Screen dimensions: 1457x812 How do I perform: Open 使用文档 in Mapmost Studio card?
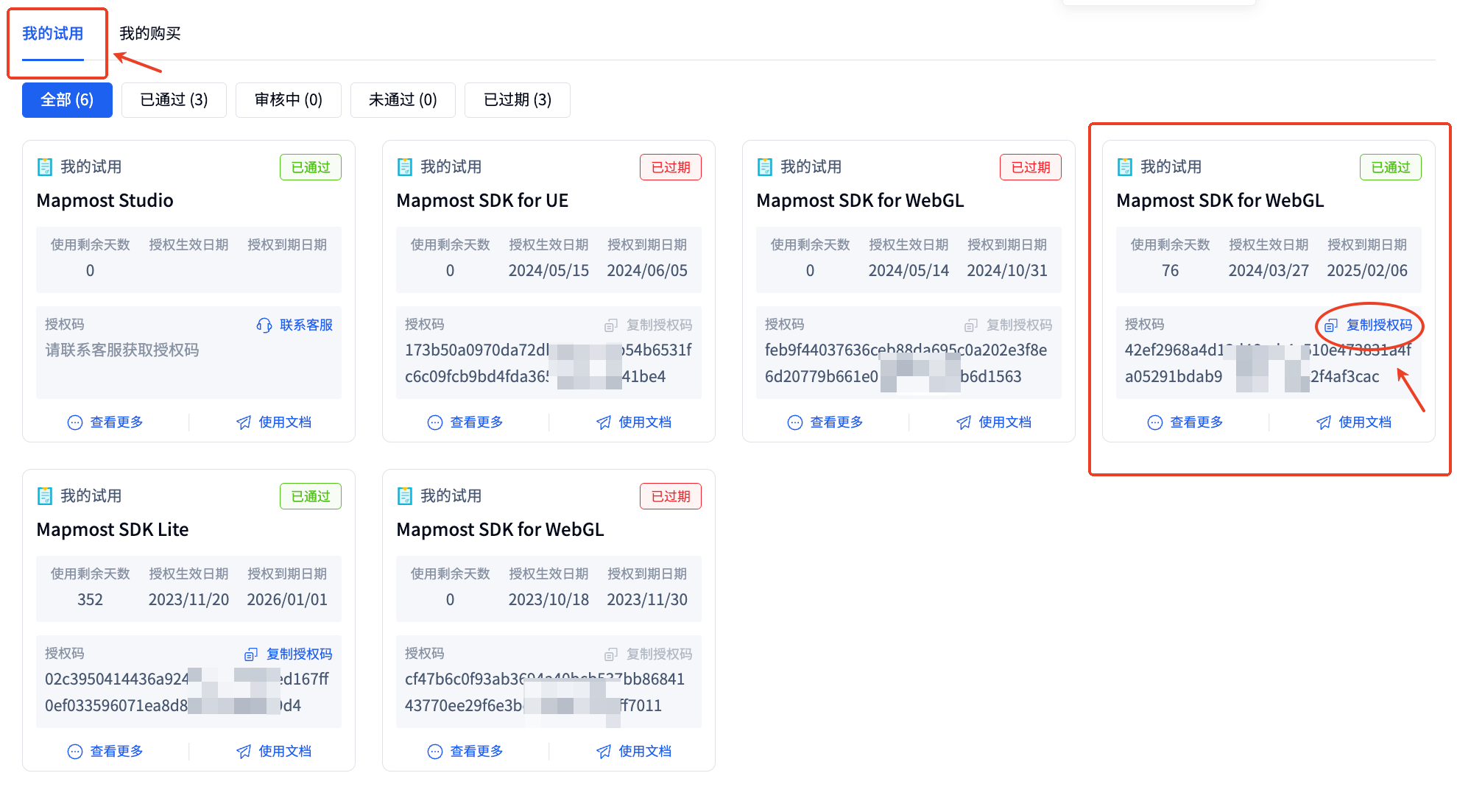[285, 423]
